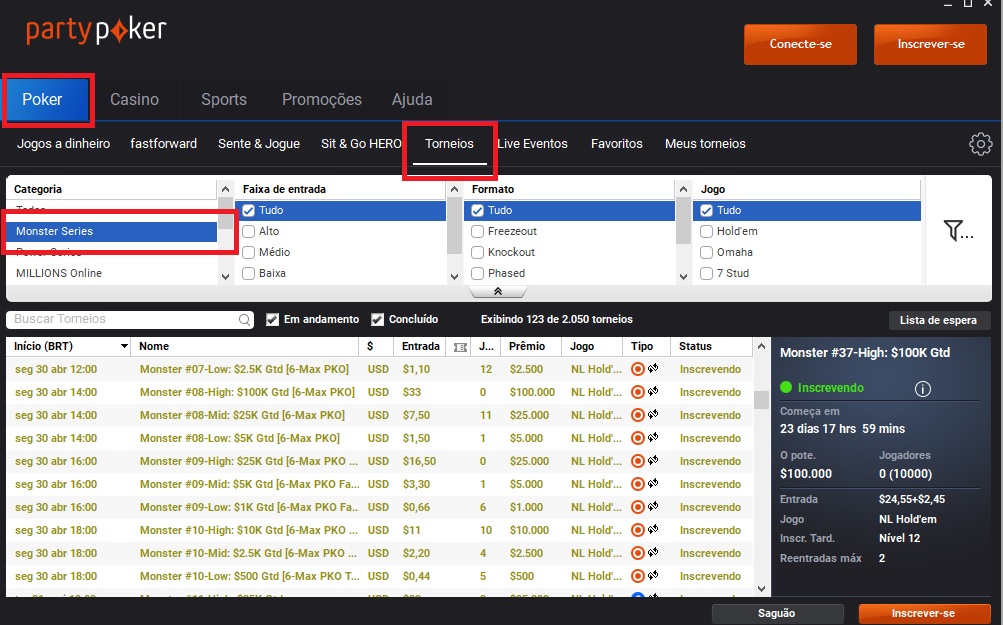Image resolution: width=1003 pixels, height=625 pixels.
Task: Click green Inscrevendo status dot in details panel
Action: click(x=786, y=387)
